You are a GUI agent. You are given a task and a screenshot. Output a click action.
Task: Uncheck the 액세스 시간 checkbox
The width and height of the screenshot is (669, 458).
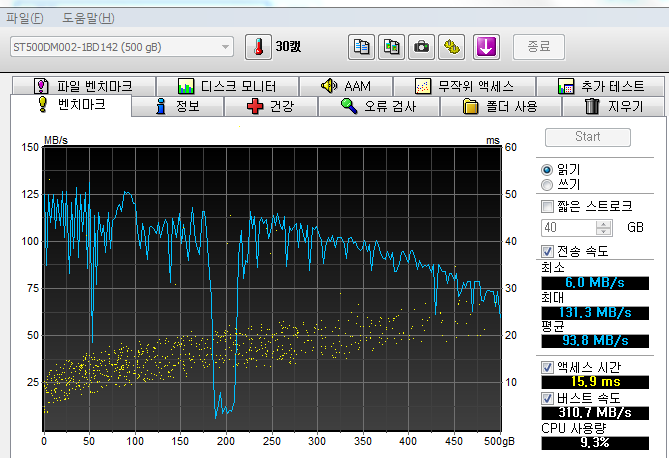[547, 367]
